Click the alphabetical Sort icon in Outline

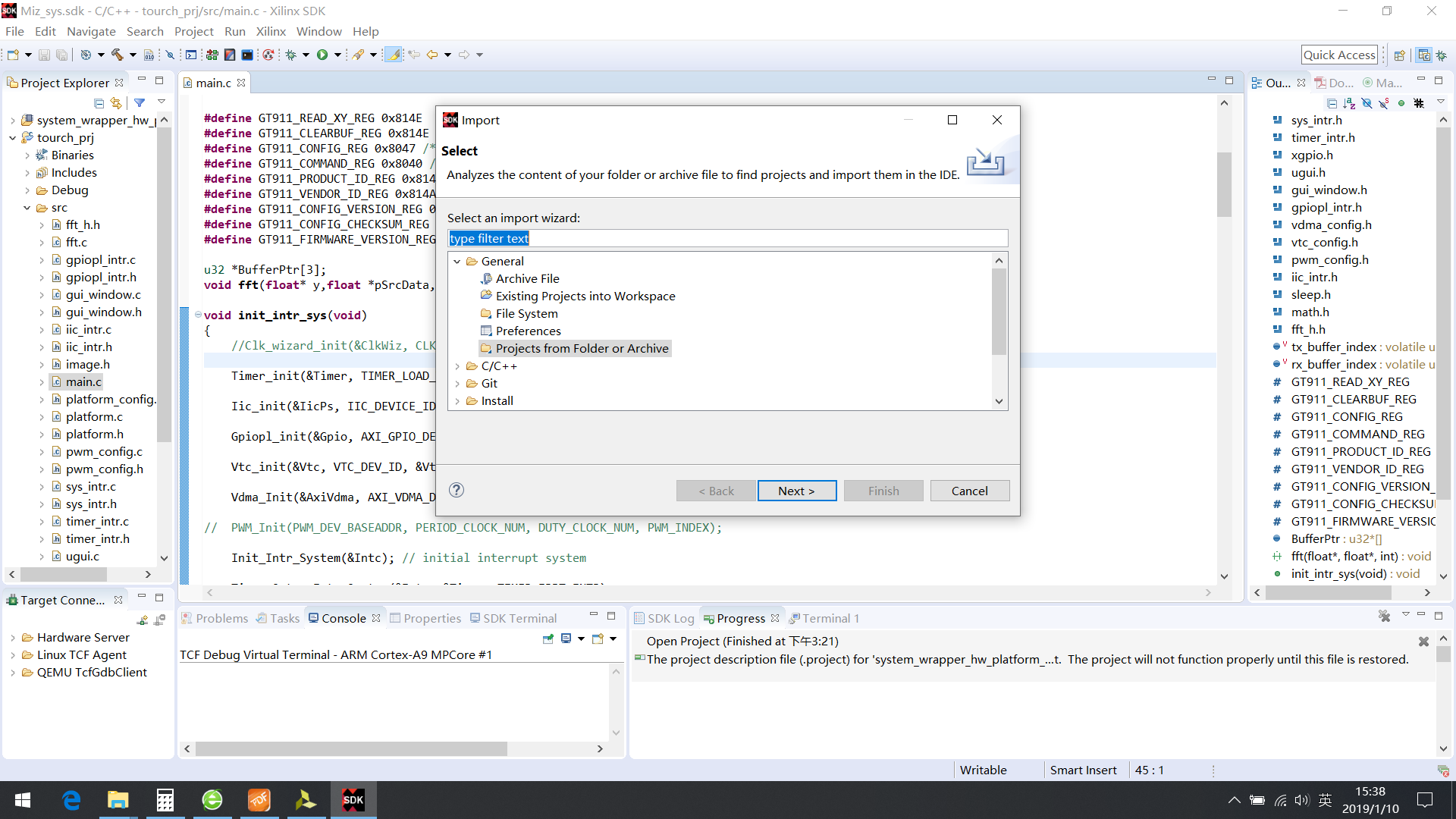pos(1349,103)
